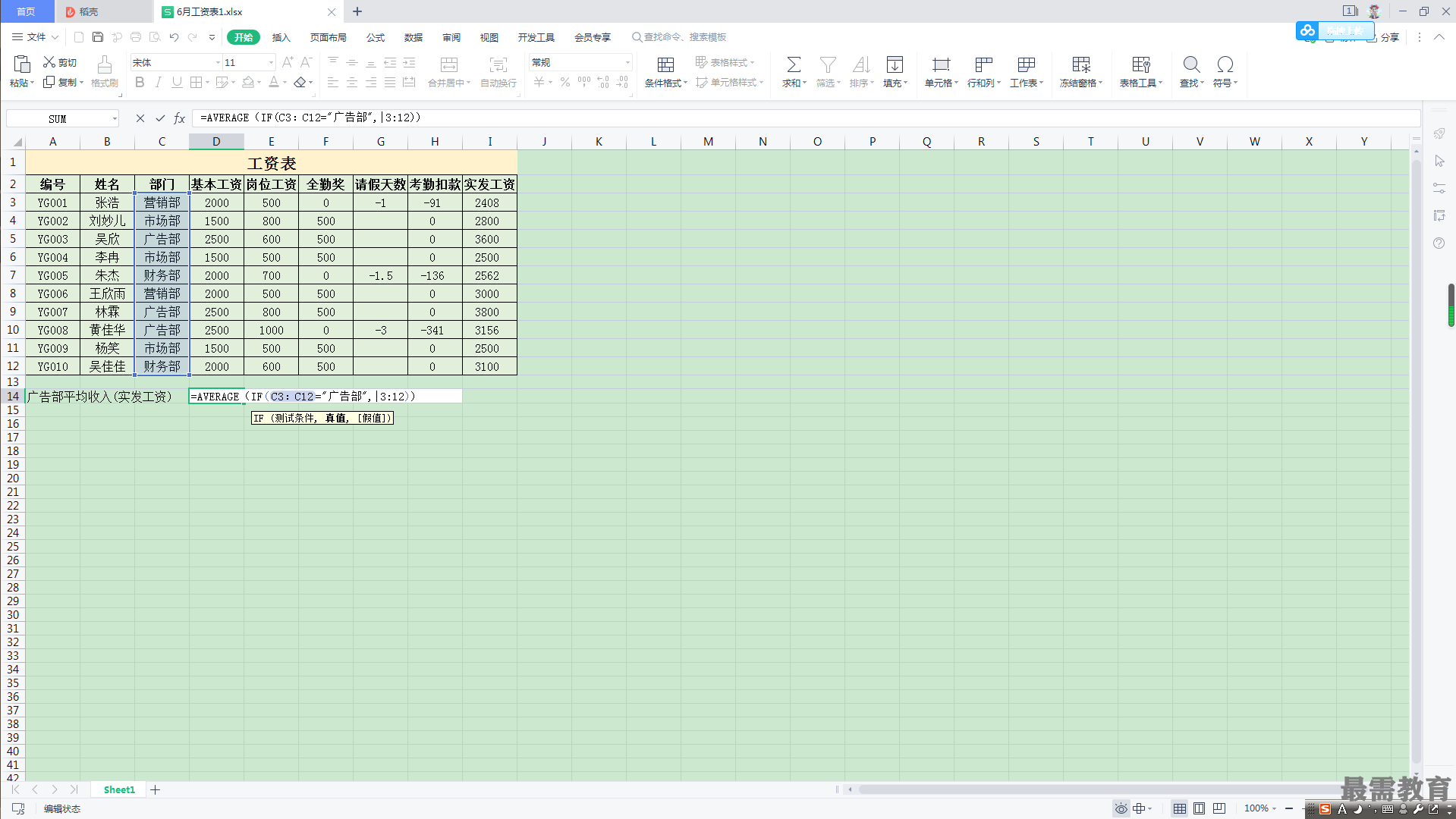Open a new document tab with plus
1456x819 pixels.
coord(357,11)
